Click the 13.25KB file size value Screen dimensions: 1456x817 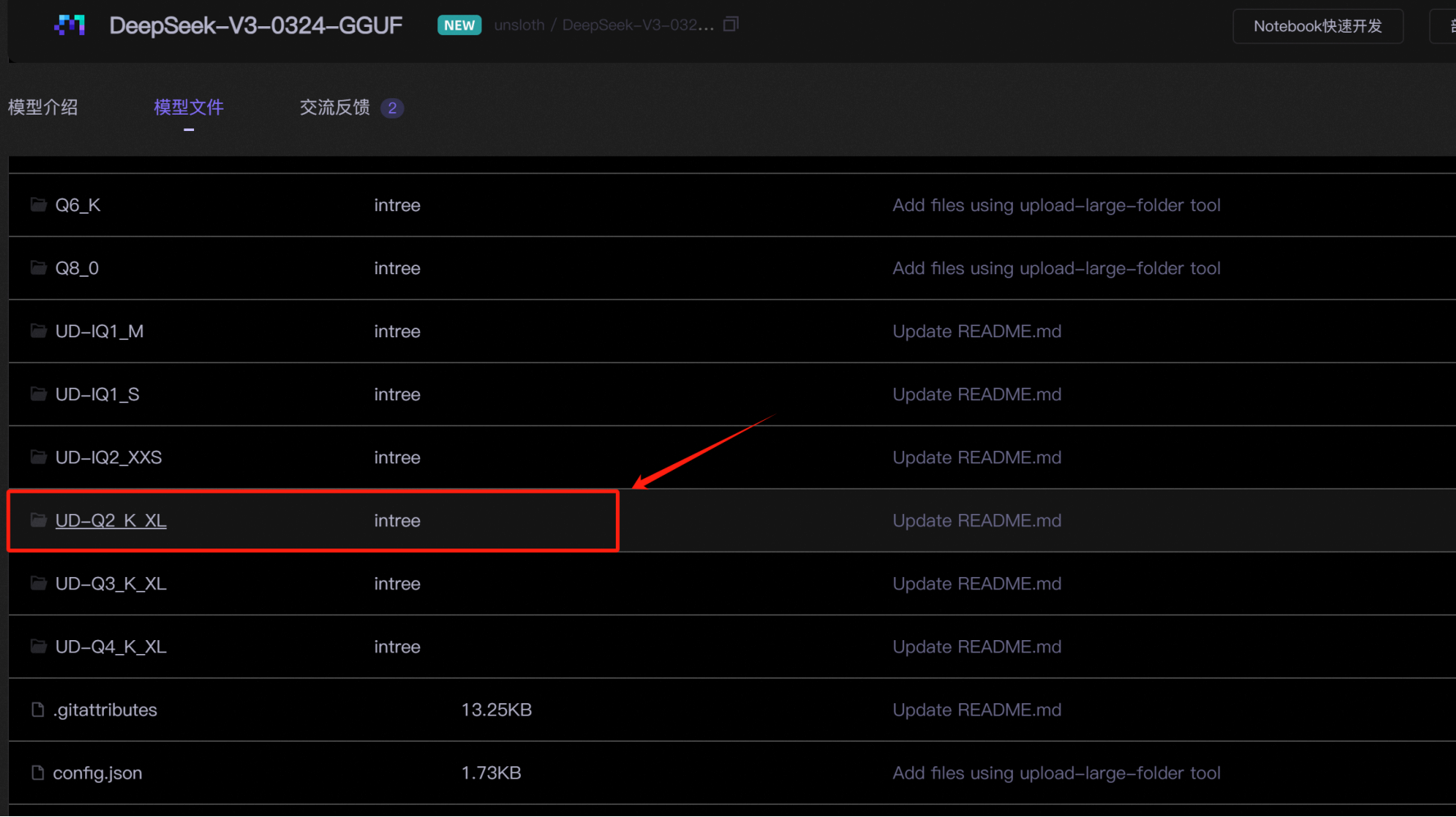tap(496, 710)
